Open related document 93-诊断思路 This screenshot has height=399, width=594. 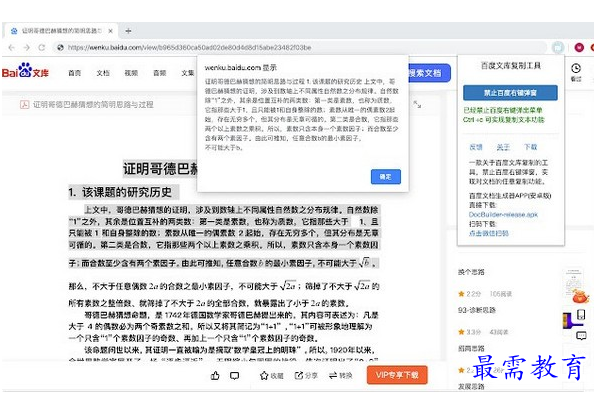click(x=477, y=310)
